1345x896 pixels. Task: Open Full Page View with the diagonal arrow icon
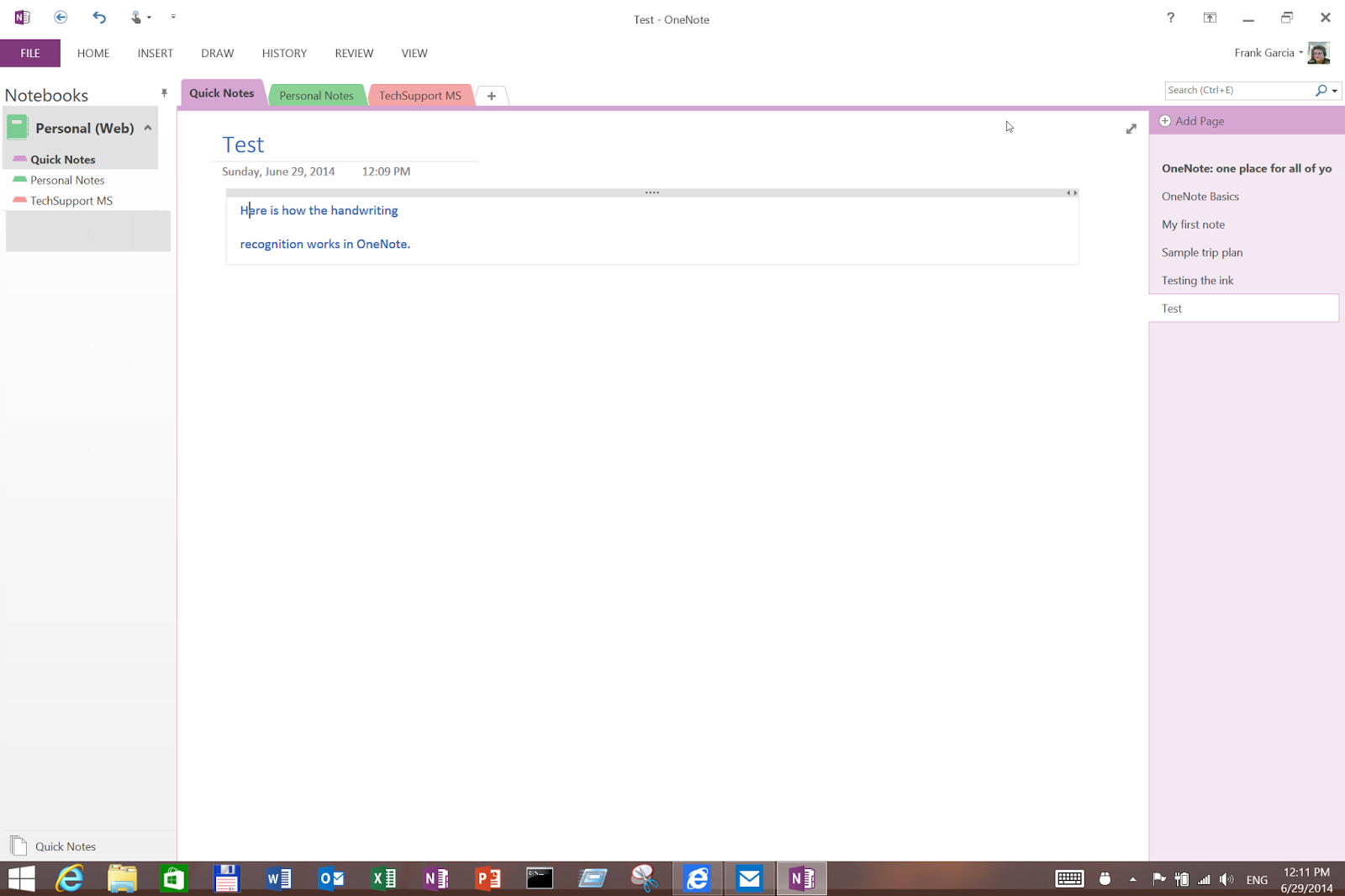[x=1131, y=129]
